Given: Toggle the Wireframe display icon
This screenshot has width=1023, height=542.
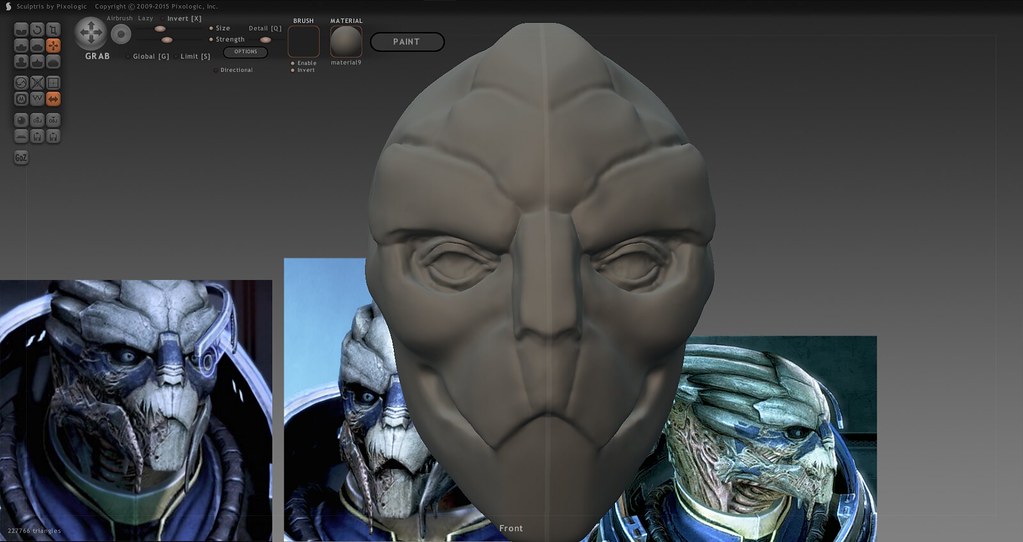Looking at the screenshot, I should pyautogui.click(x=37, y=99).
